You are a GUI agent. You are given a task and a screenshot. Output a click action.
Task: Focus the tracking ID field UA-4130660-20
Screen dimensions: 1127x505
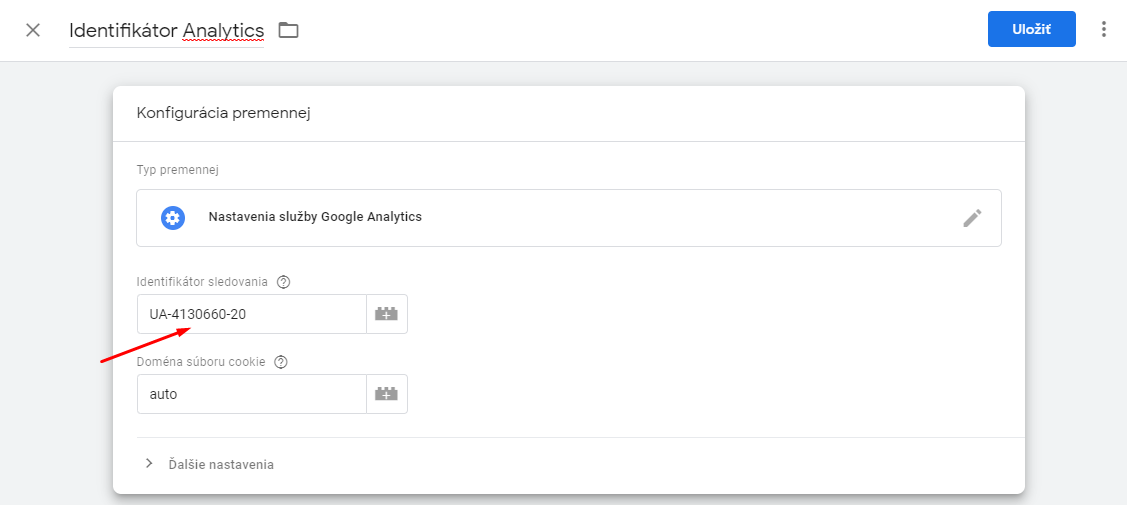pos(252,314)
